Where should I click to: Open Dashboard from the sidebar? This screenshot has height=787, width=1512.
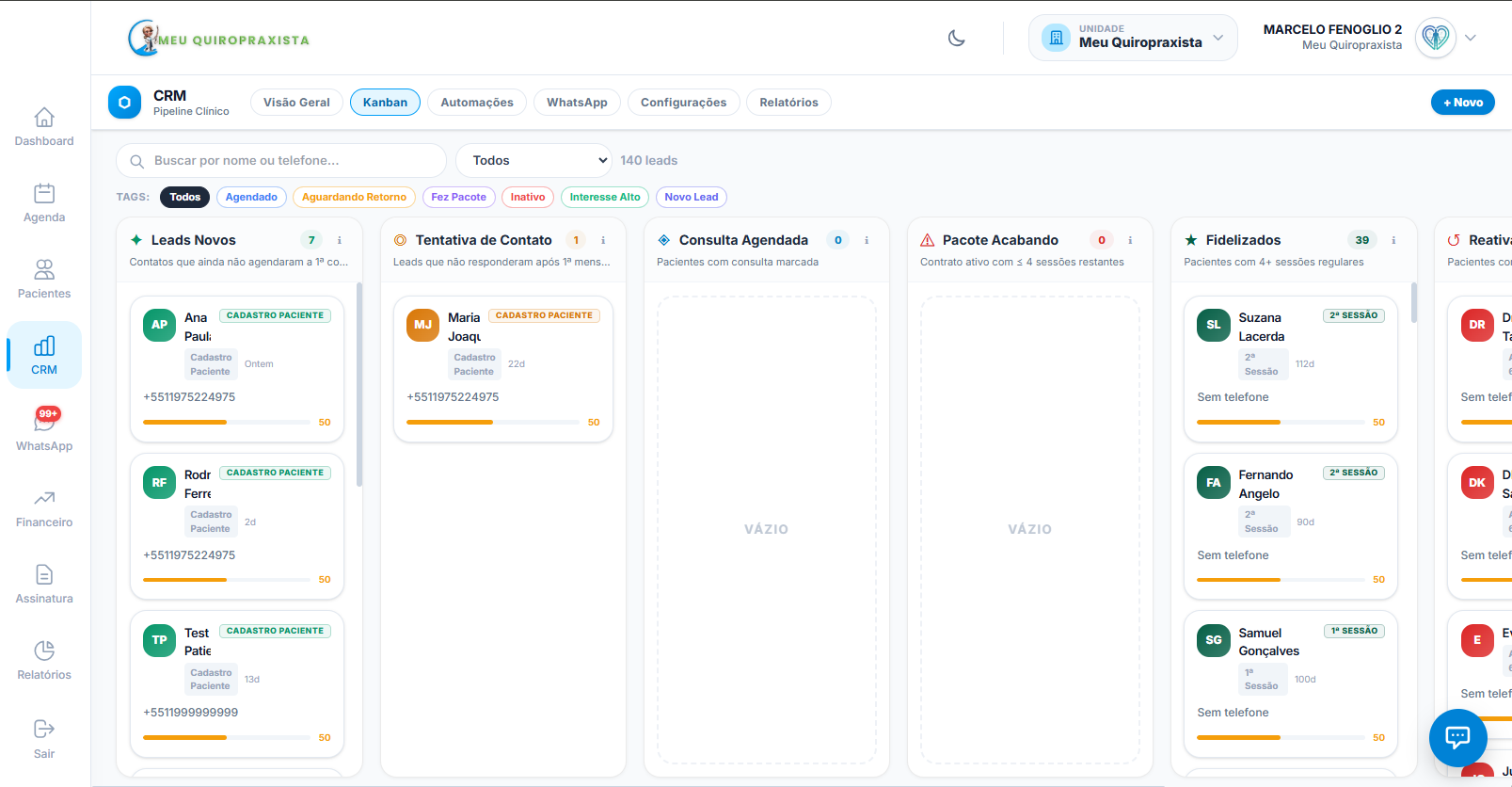[x=44, y=127]
